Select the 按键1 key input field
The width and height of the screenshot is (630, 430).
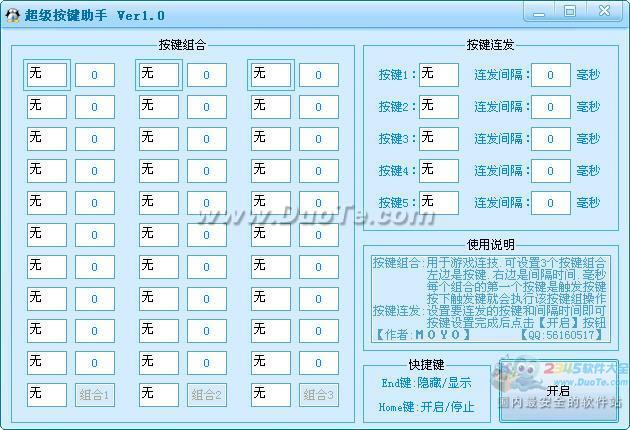tap(439, 75)
